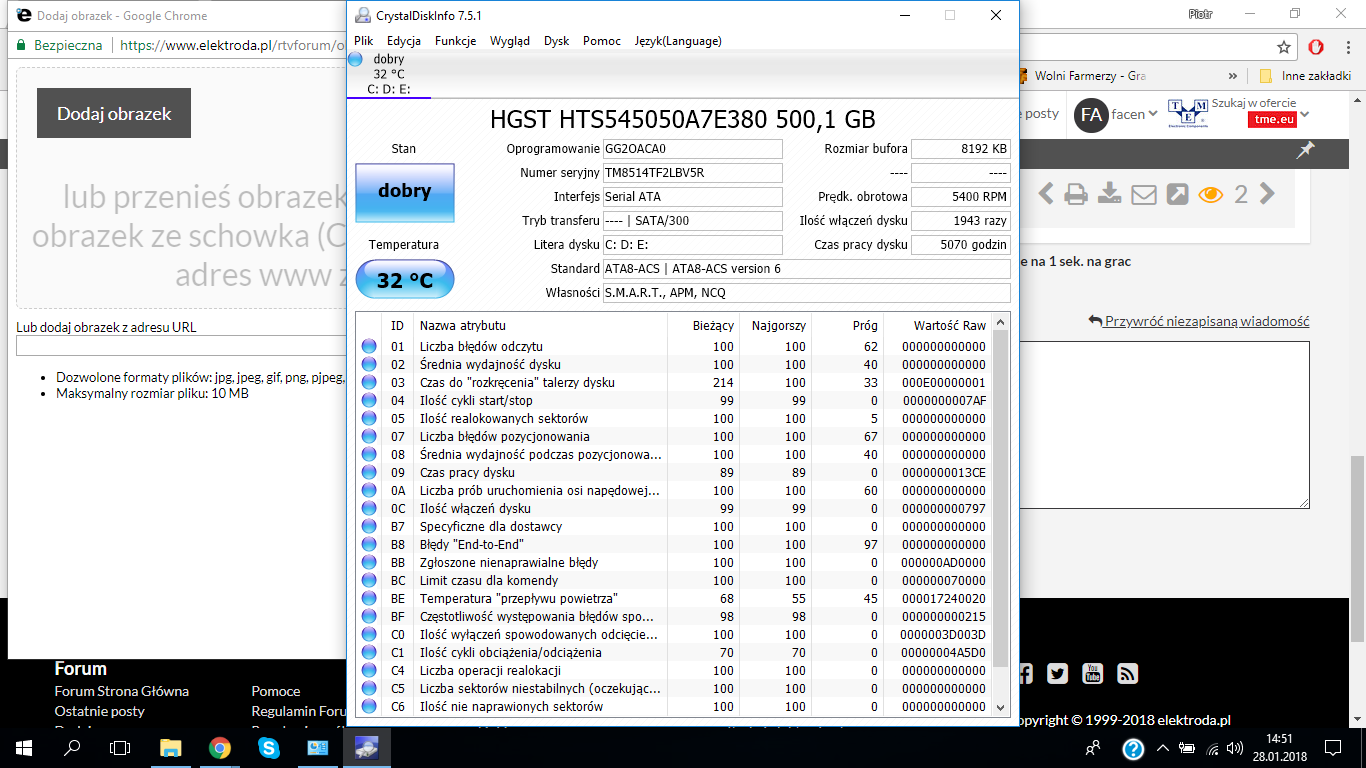1366x768 pixels.
Task: Open the blue help icon in the system tray
Action: [x=1132, y=748]
